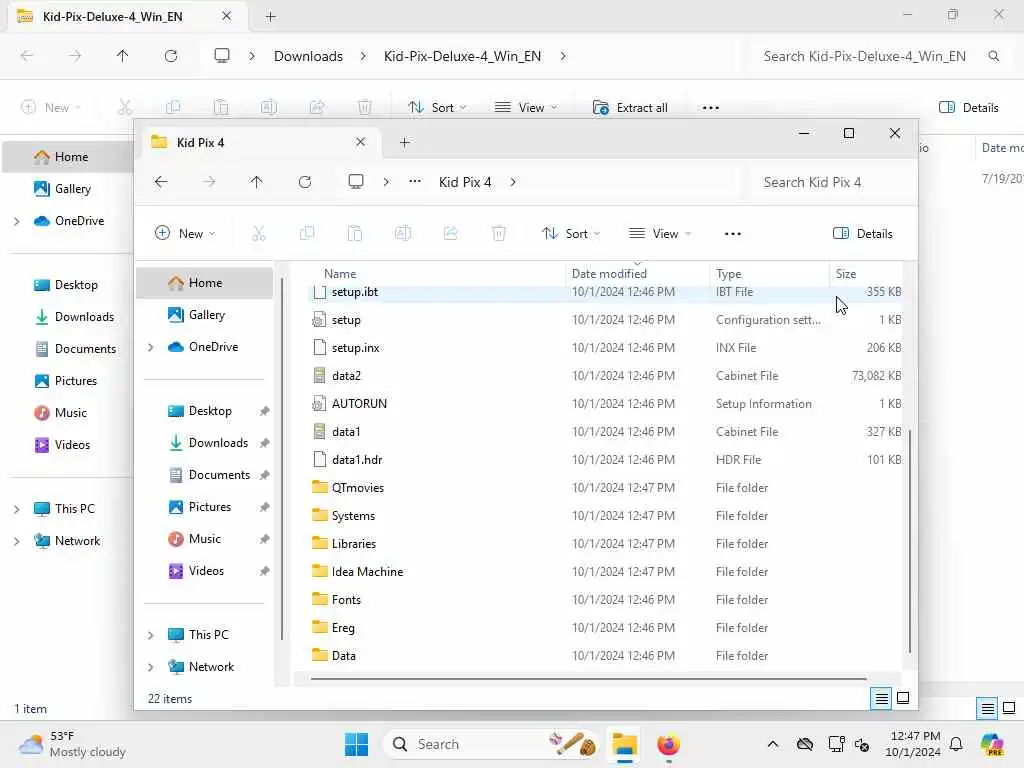1024x768 pixels.
Task: Open notifications bell in taskbar
Action: click(x=956, y=744)
